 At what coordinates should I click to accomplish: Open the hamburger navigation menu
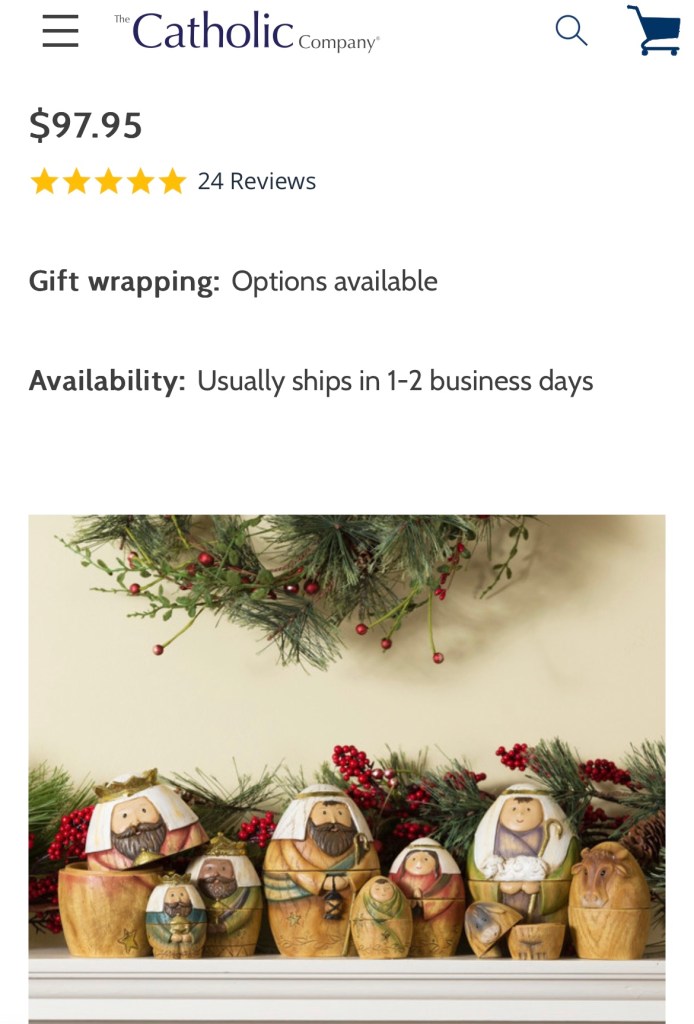coord(60,31)
